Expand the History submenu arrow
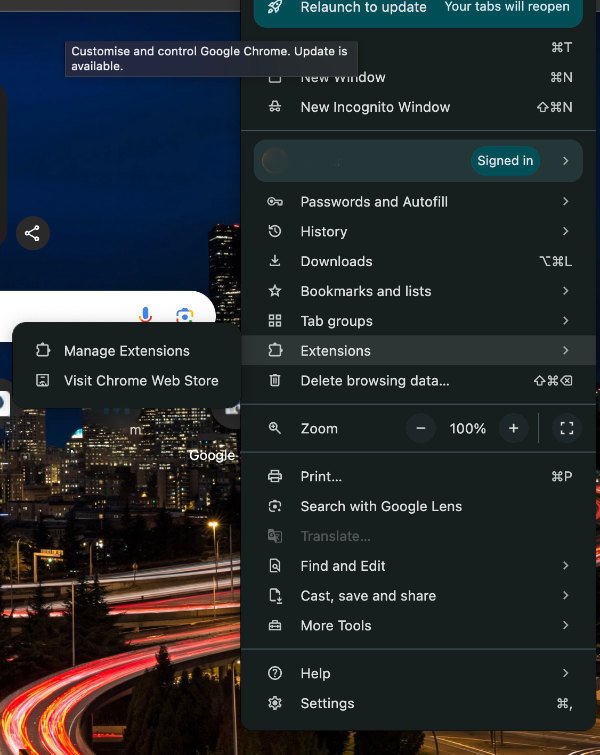 tap(565, 232)
